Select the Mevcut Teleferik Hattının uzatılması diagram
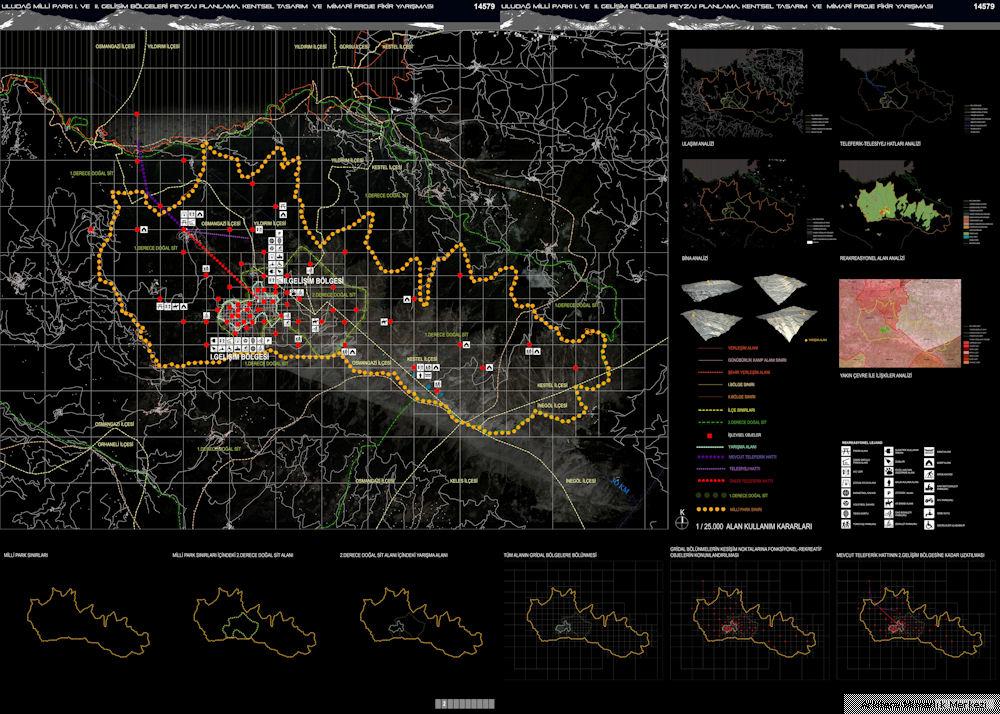The height and width of the screenshot is (714, 1000). 915,620
